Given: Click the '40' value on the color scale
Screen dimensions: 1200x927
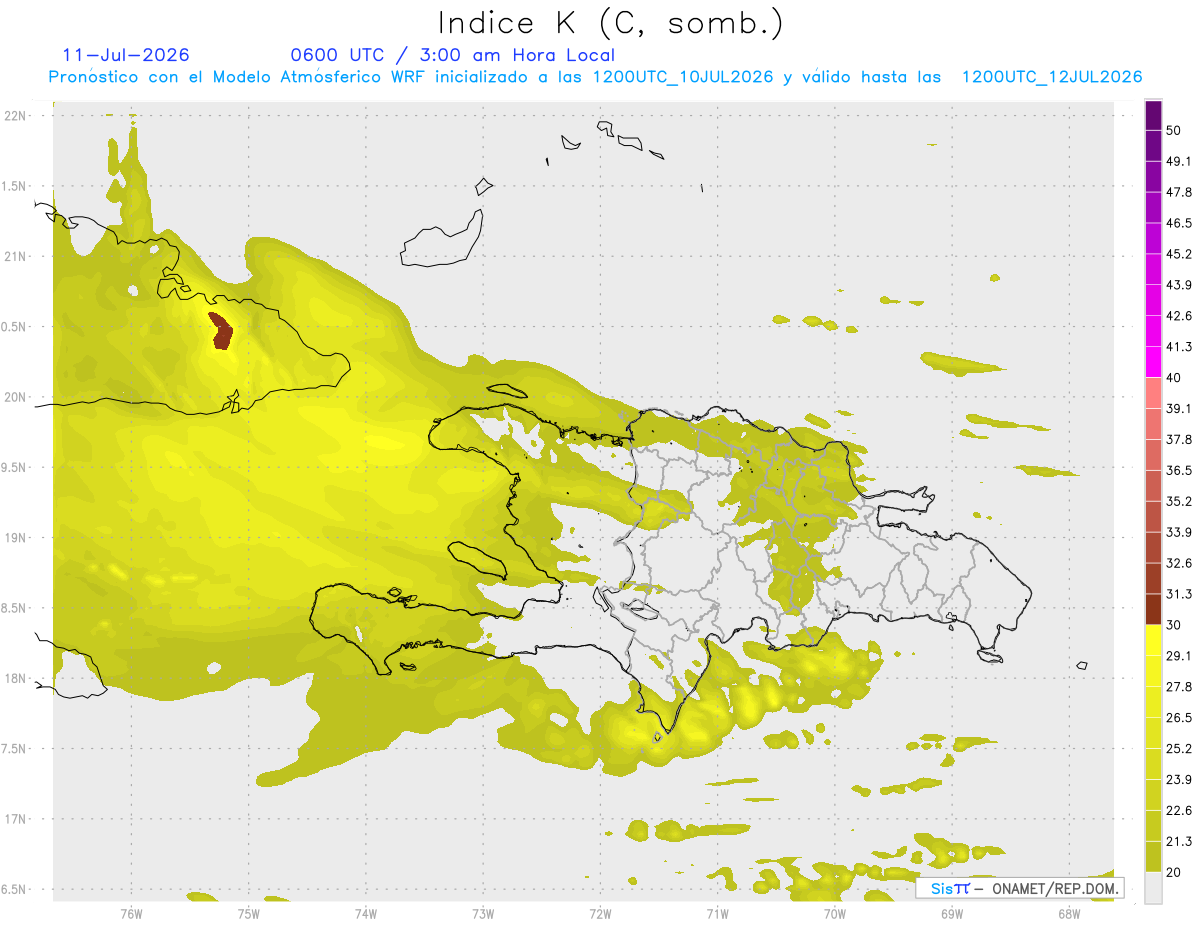Looking at the screenshot, I should click(x=1174, y=378).
